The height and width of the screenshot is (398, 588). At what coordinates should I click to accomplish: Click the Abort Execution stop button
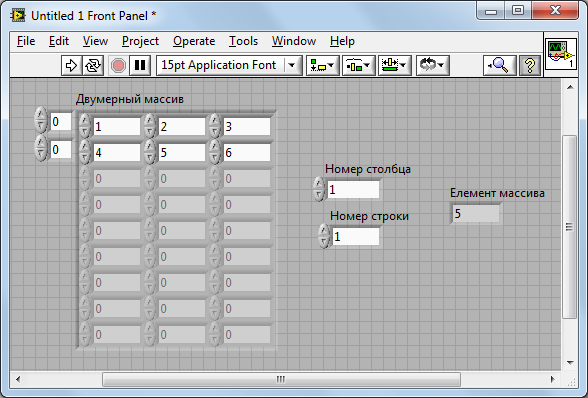click(118, 66)
